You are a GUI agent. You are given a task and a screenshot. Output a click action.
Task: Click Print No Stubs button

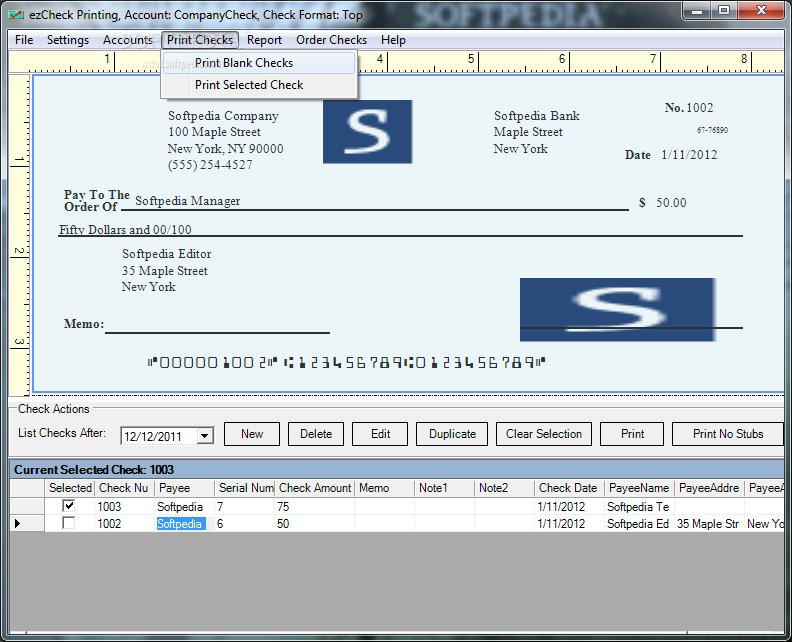[728, 434]
